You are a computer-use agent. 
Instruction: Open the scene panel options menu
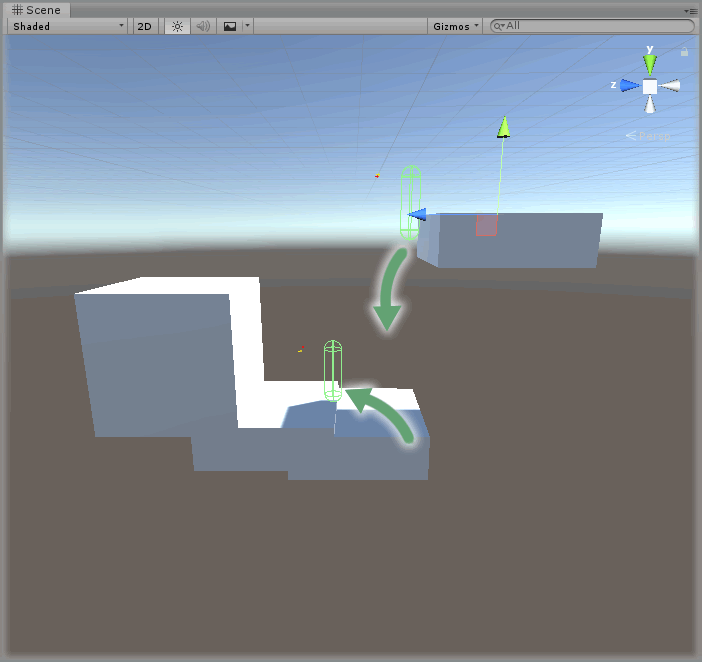point(690,11)
